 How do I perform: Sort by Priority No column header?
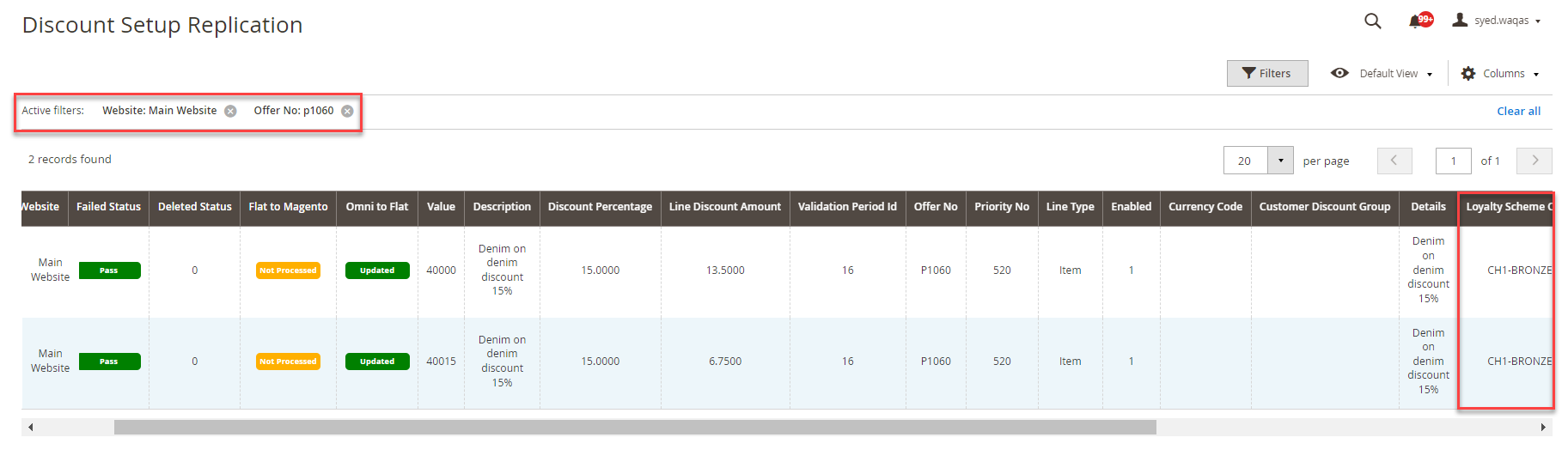[x=1001, y=207]
